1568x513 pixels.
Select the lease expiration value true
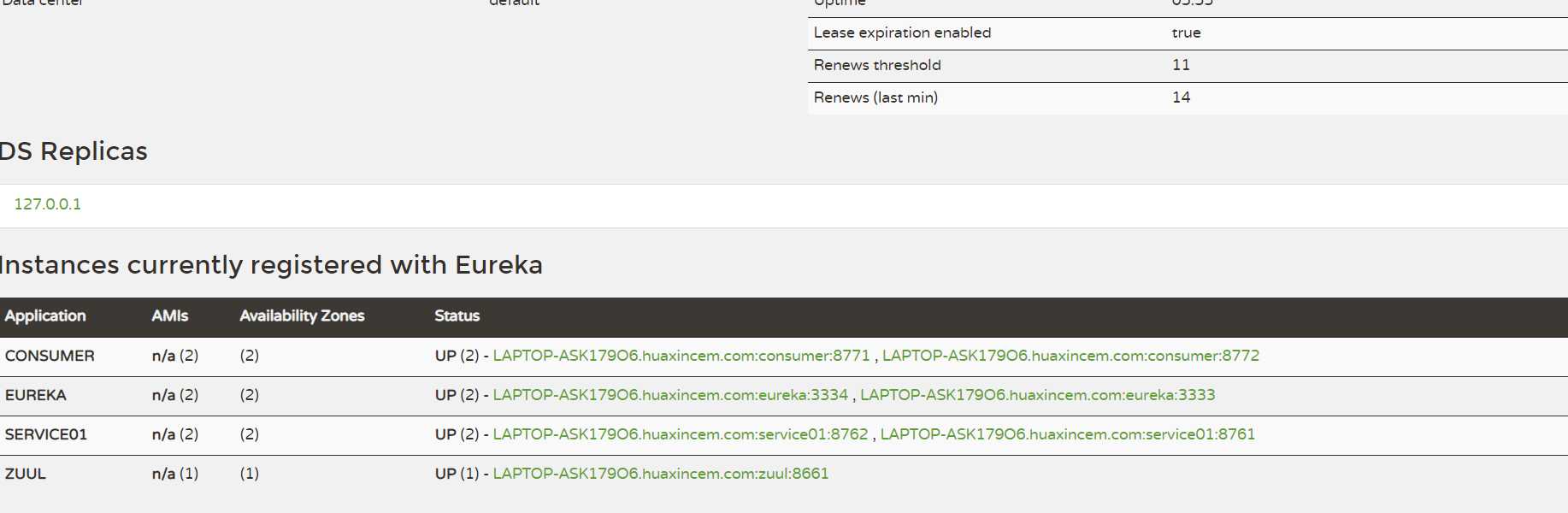coord(1187,32)
